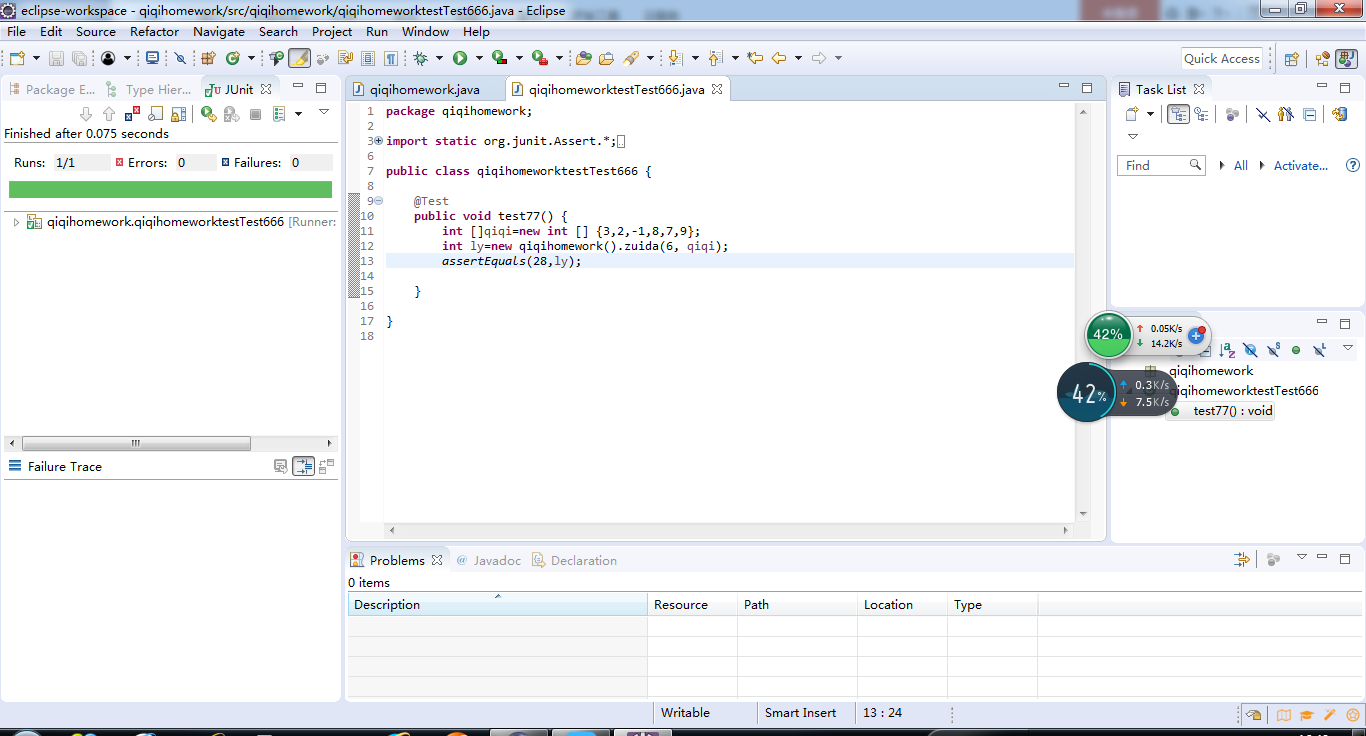The image size is (1366, 736).
Task: Toggle Failure Trace Filter Stack Trace icon
Action: tap(303, 466)
